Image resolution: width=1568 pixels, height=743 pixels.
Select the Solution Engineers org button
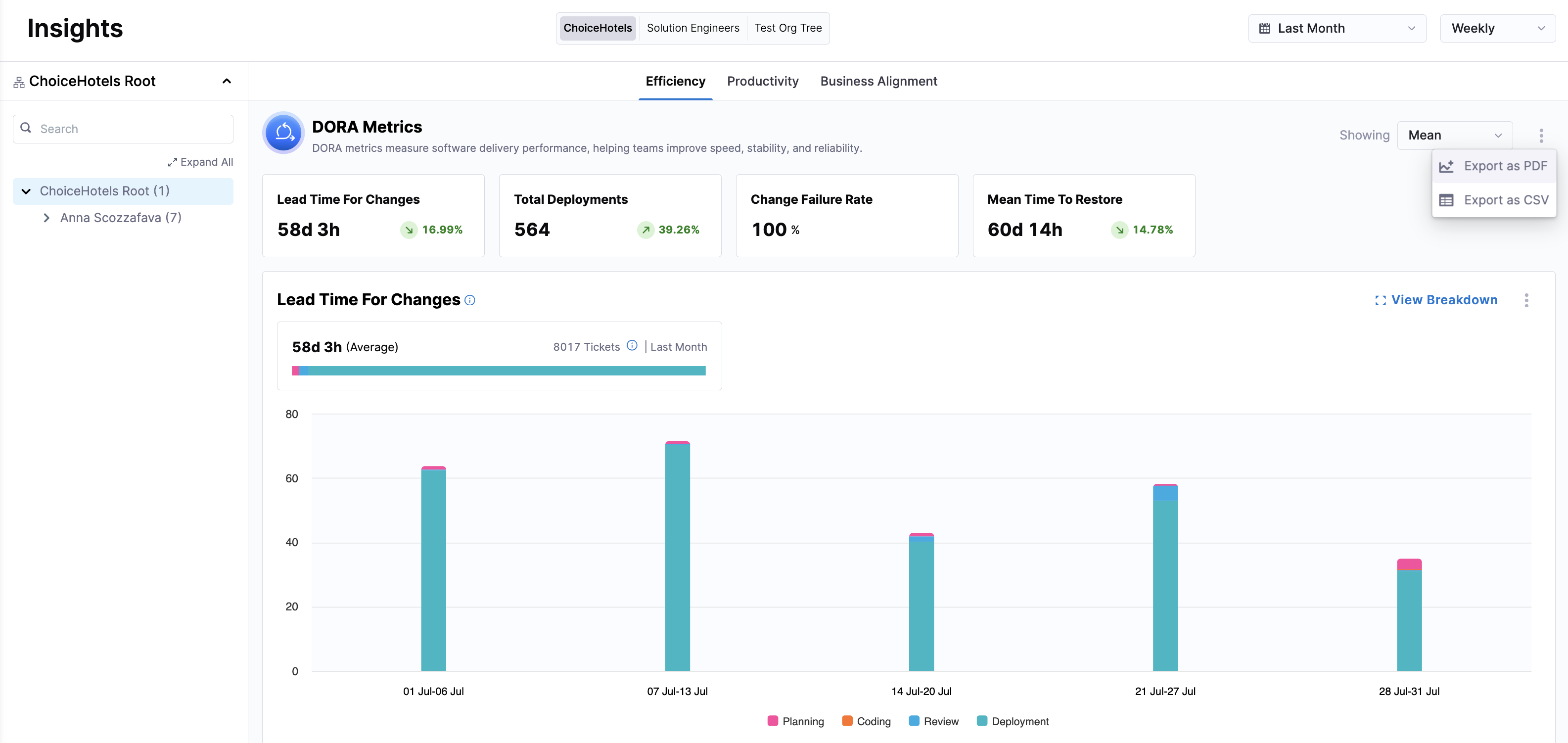point(692,28)
